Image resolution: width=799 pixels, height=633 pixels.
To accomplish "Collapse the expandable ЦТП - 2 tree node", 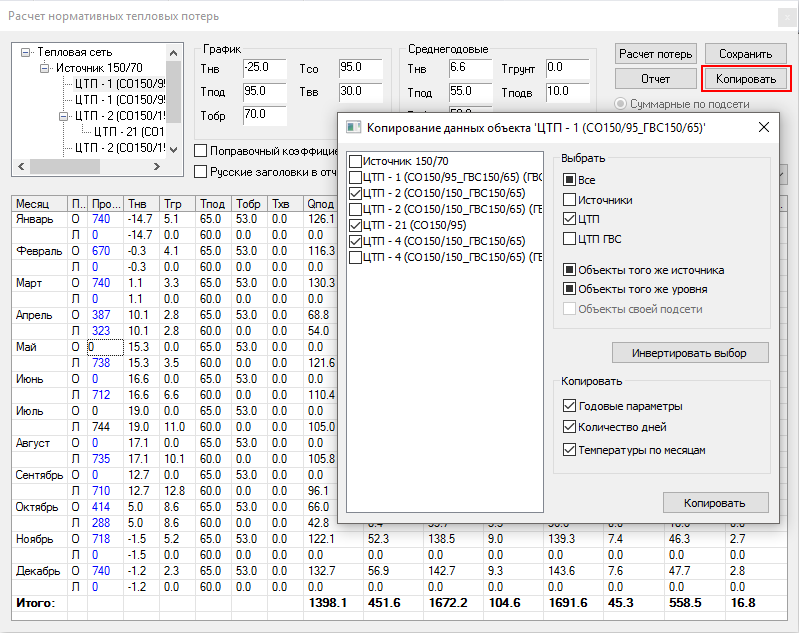I will click(x=63, y=116).
